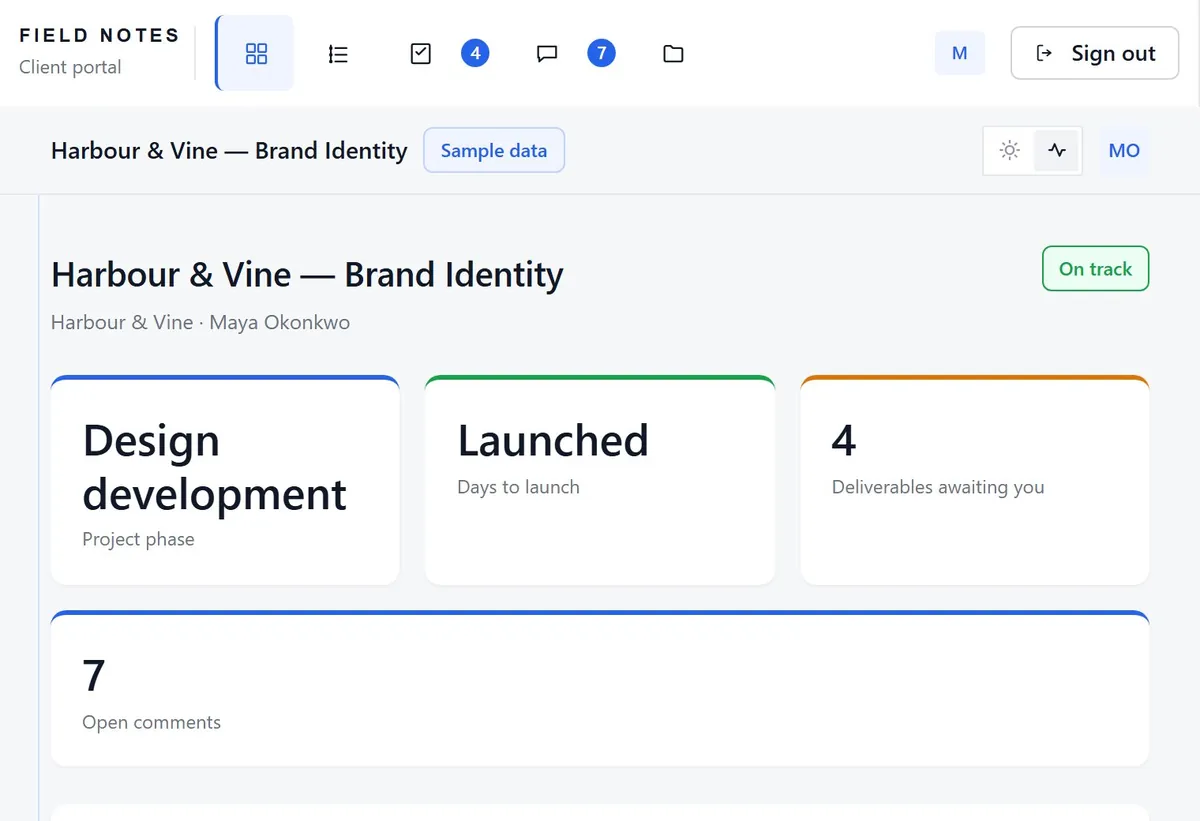Open the Design development project phase card
Screen dimensions: 1200x821
tap(225, 480)
